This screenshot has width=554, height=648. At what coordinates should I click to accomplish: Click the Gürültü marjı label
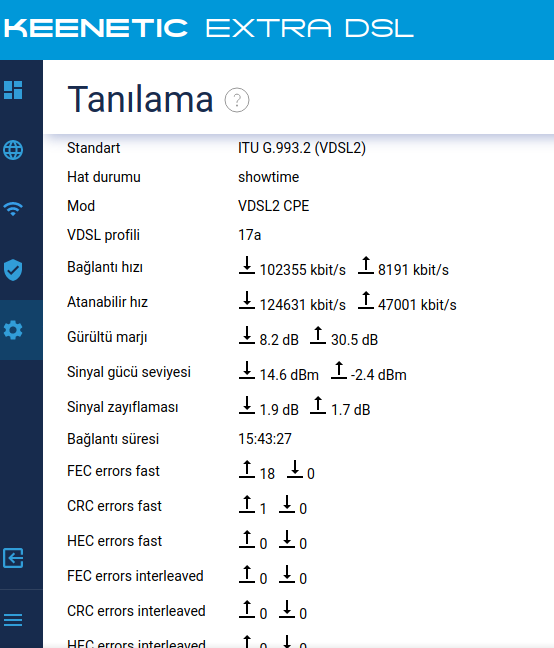pyautogui.click(x=107, y=337)
